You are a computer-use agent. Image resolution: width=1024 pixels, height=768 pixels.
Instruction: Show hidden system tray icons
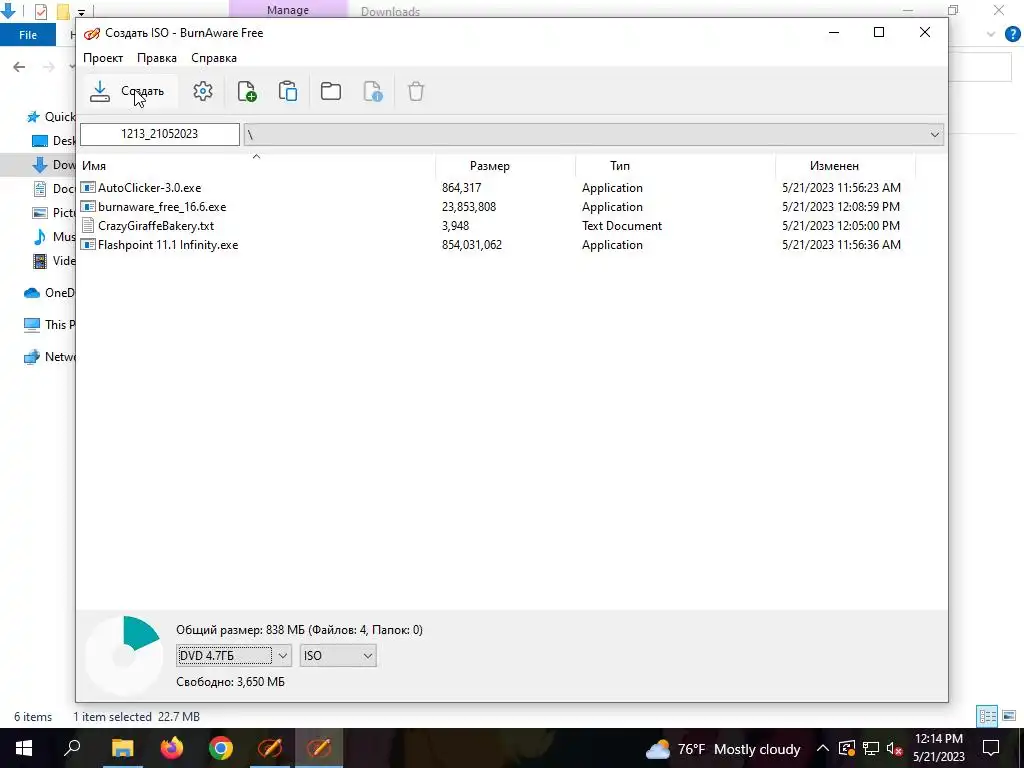[x=823, y=749]
